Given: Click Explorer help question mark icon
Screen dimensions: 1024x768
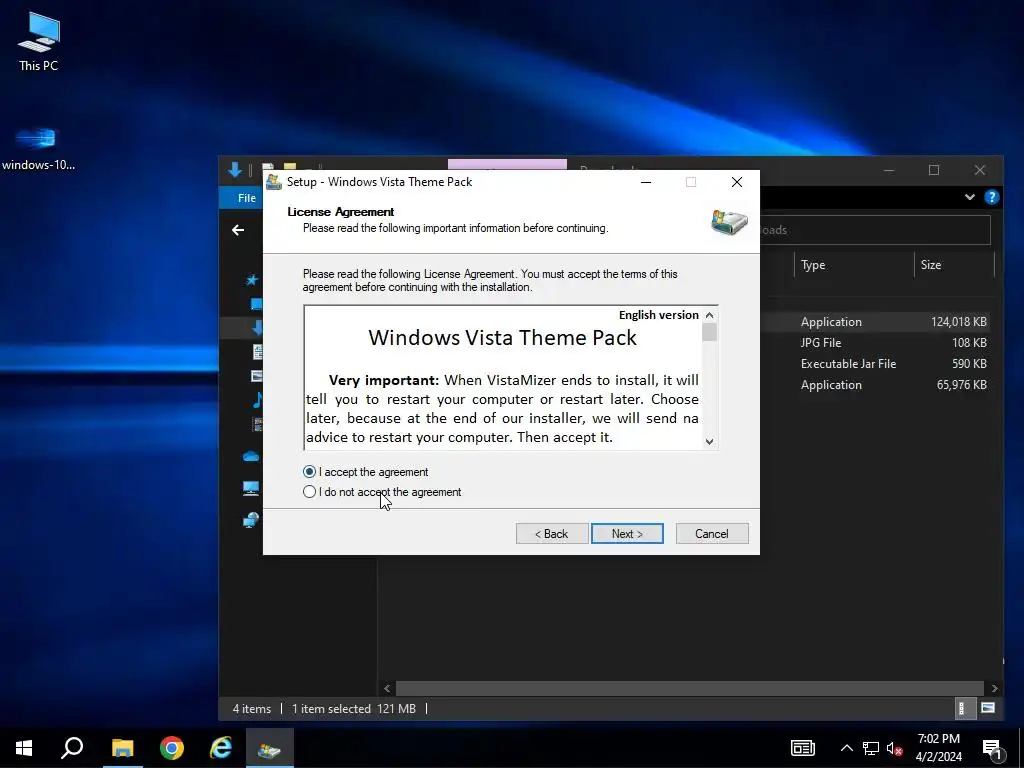Looking at the screenshot, I should tap(991, 197).
